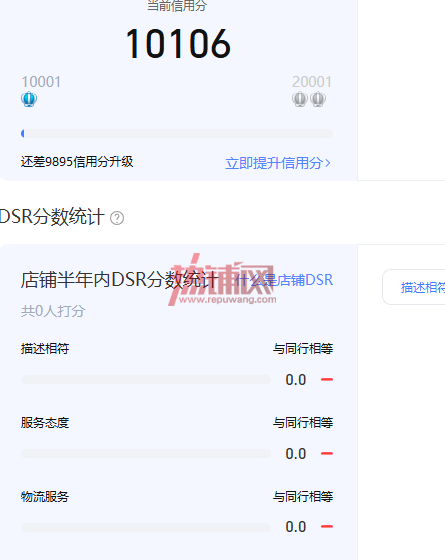Click the DSR分数统计 heading

[52, 216]
